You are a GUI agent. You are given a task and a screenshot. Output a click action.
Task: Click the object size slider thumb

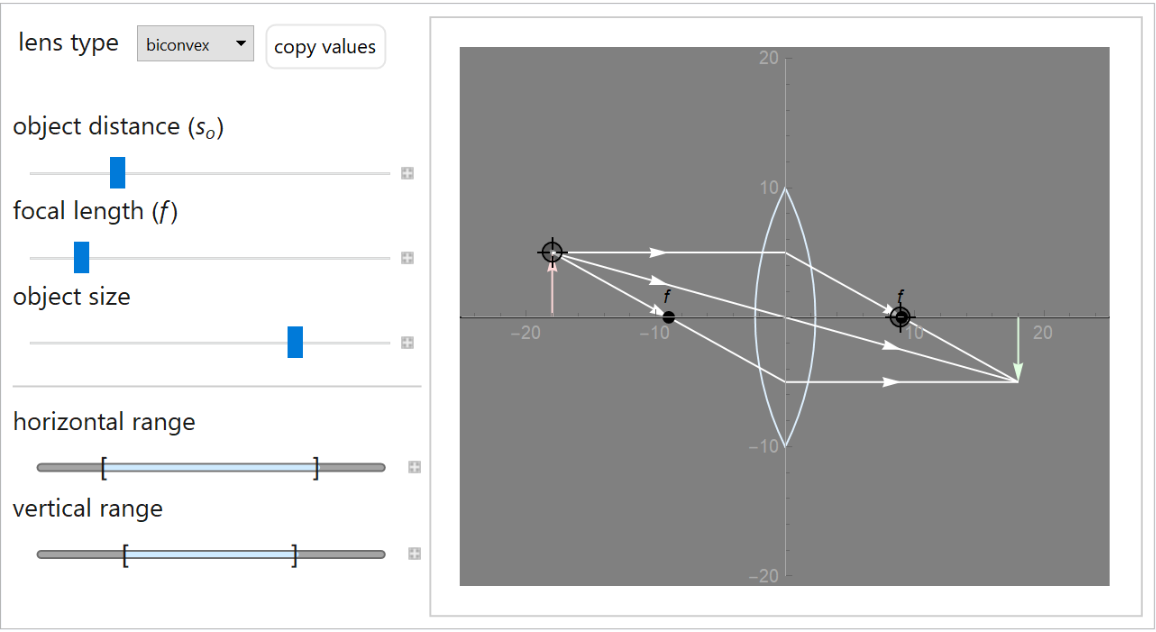point(295,342)
